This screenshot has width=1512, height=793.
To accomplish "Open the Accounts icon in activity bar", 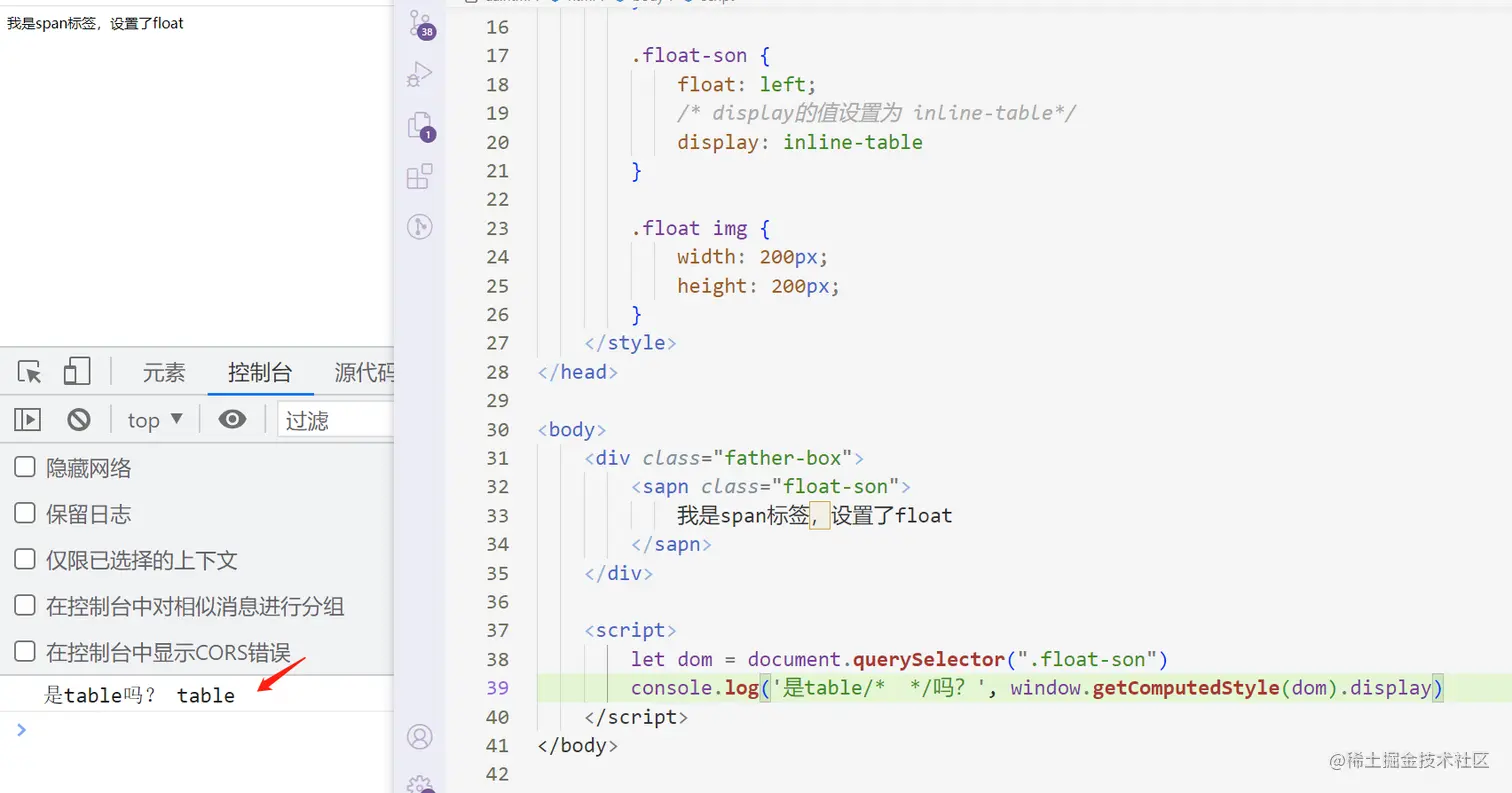I will pos(420,737).
